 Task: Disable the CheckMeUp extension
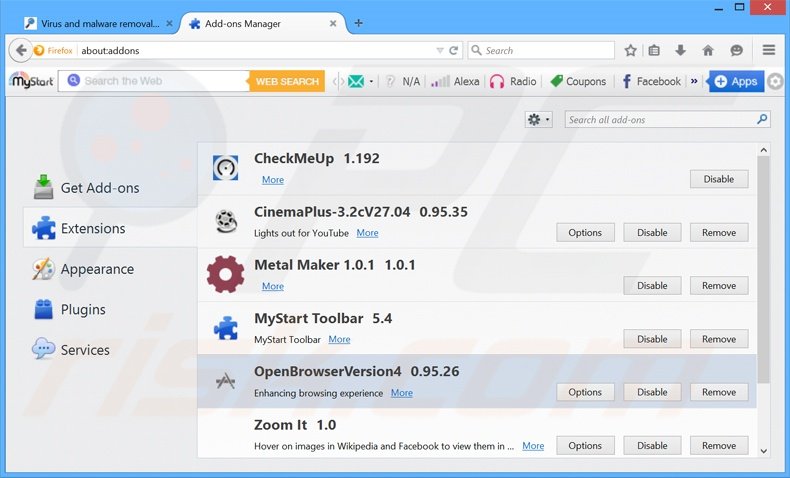coord(719,179)
